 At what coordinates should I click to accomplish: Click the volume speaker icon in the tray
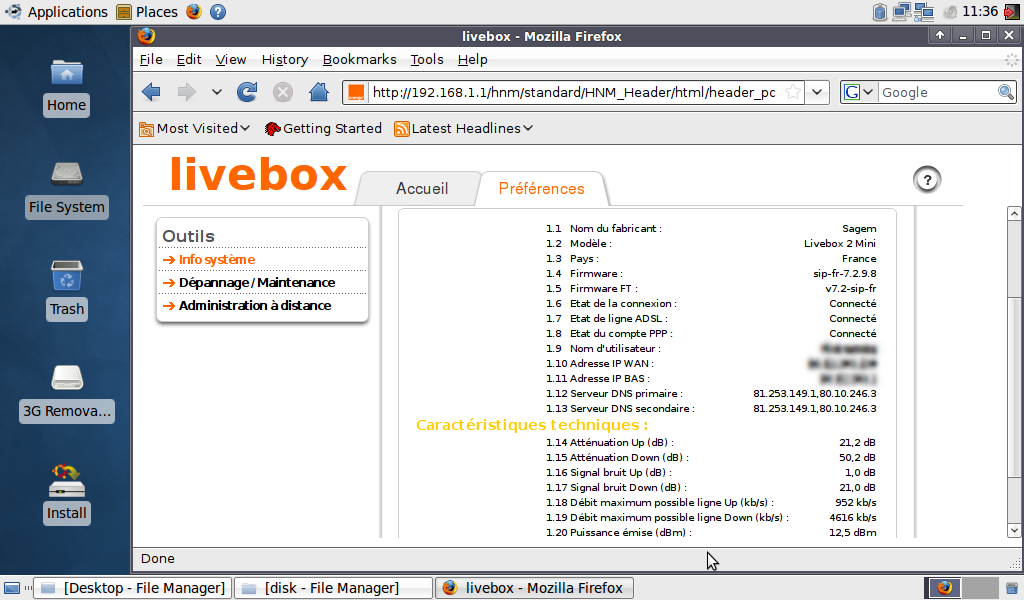point(950,12)
